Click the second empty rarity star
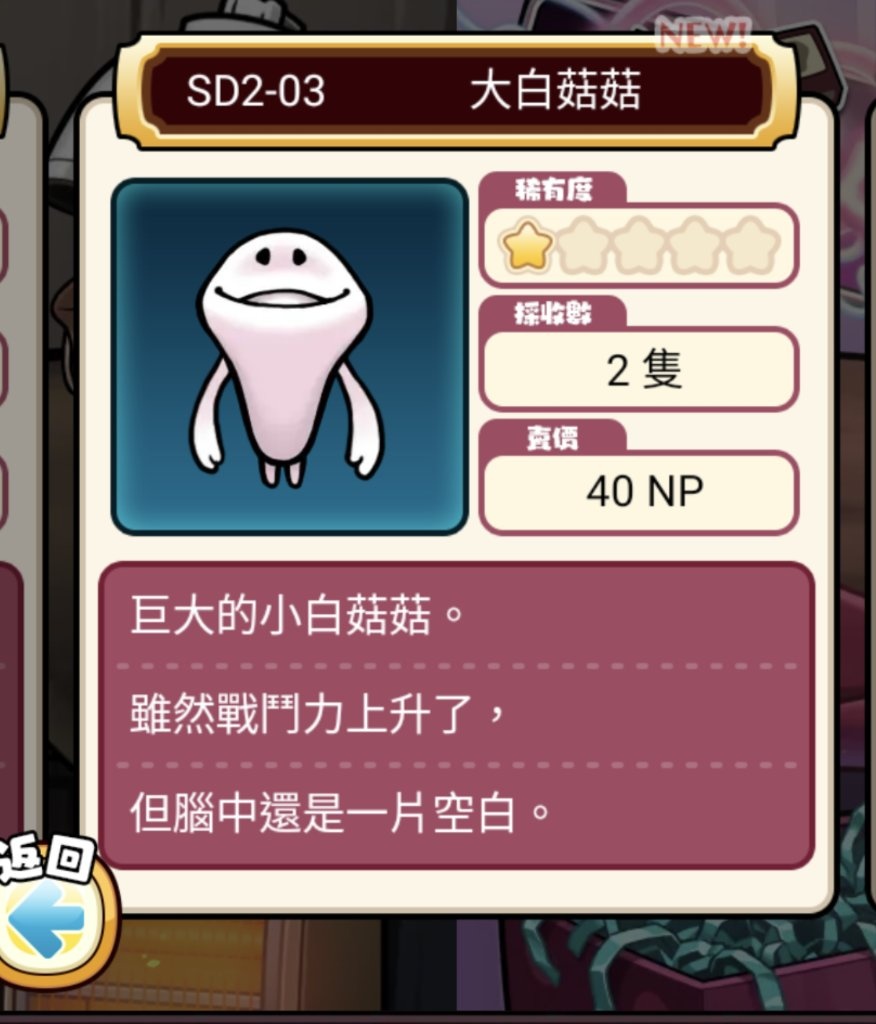 click(583, 246)
